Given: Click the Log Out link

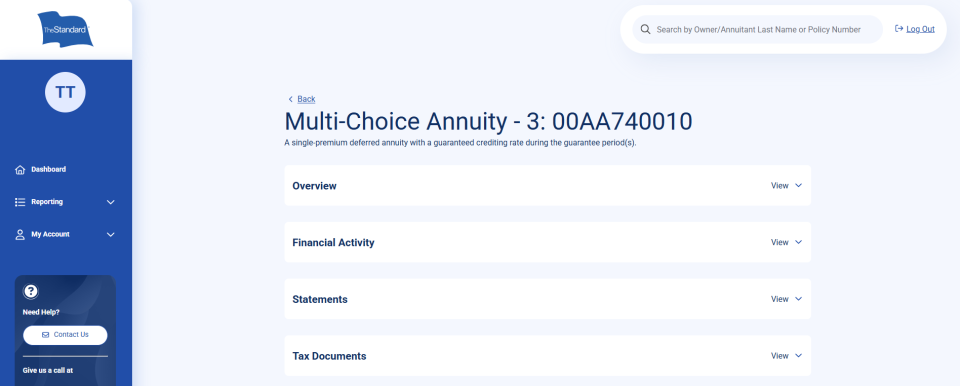Looking at the screenshot, I should coord(920,29).
